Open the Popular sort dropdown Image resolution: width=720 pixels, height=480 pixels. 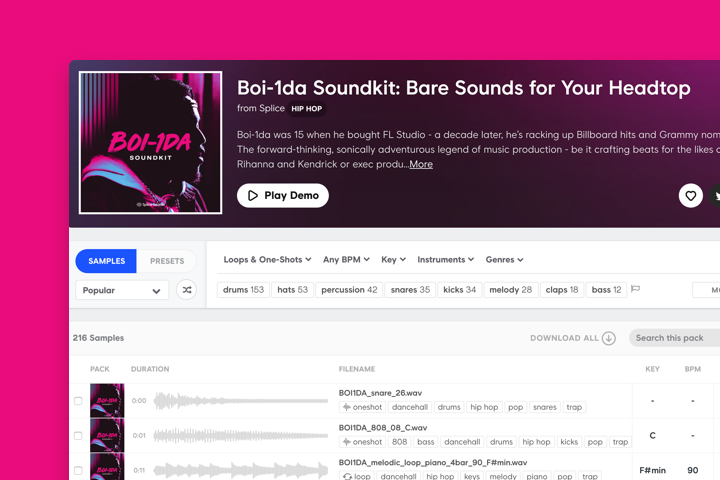tap(122, 290)
